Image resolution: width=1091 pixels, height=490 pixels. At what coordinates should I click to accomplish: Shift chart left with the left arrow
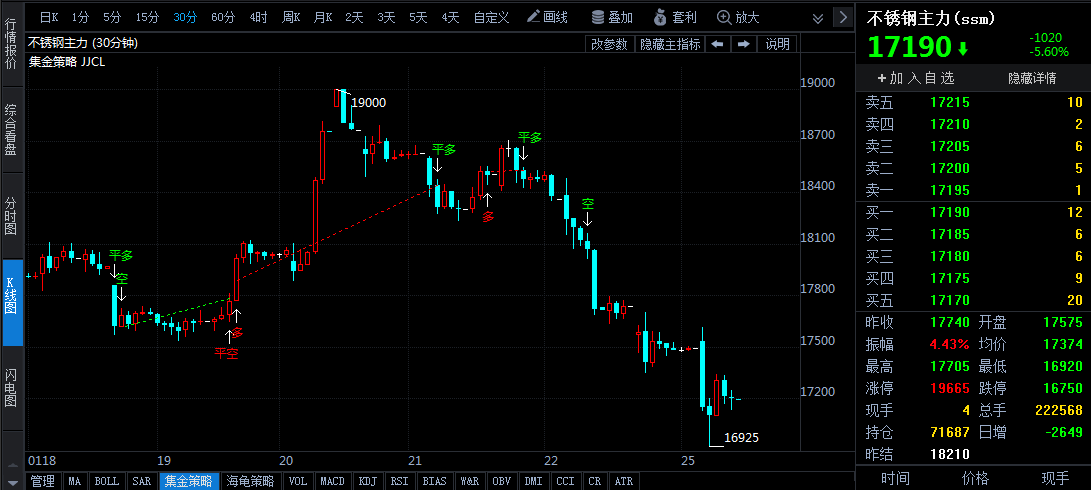(717, 44)
